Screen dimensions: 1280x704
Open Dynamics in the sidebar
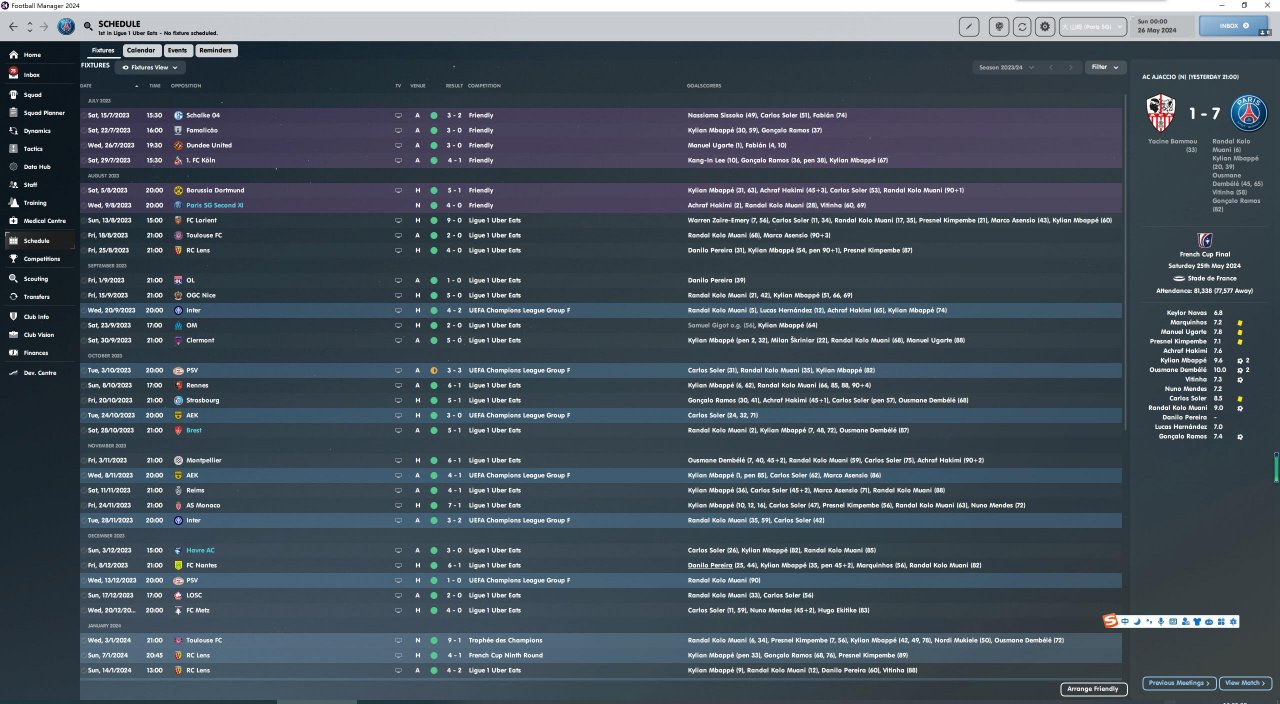(x=36, y=131)
